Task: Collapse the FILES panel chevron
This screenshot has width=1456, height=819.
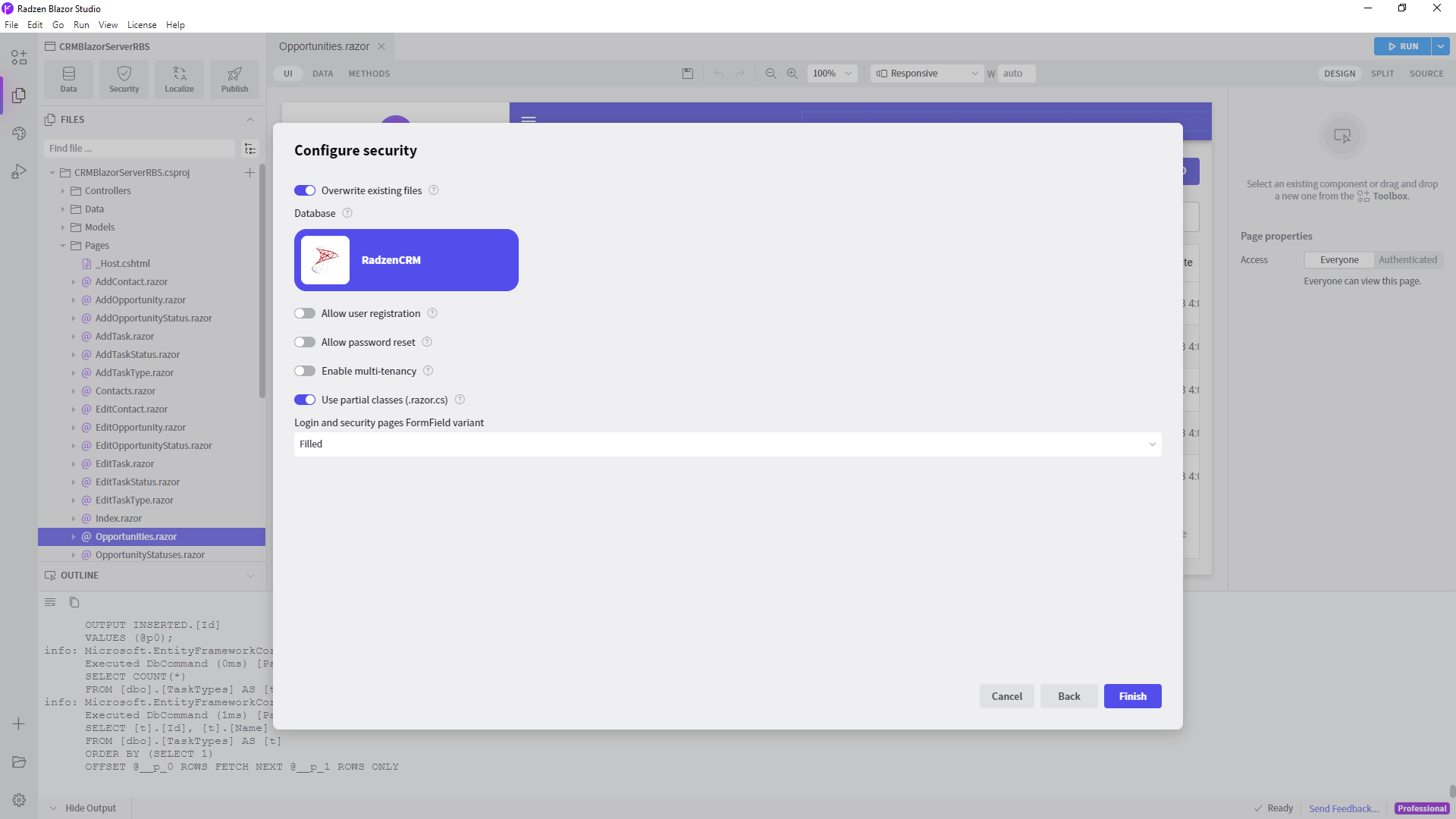Action: pyautogui.click(x=250, y=120)
